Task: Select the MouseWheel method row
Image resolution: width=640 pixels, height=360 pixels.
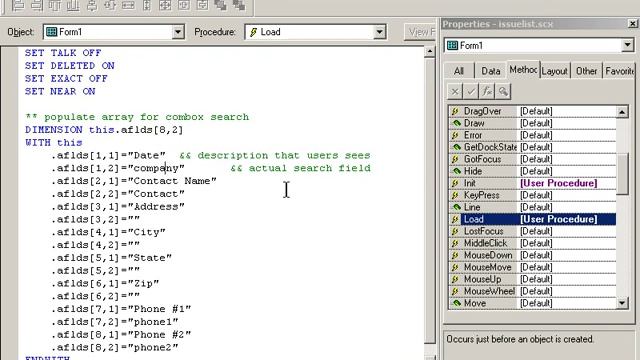Action: [x=532, y=291]
